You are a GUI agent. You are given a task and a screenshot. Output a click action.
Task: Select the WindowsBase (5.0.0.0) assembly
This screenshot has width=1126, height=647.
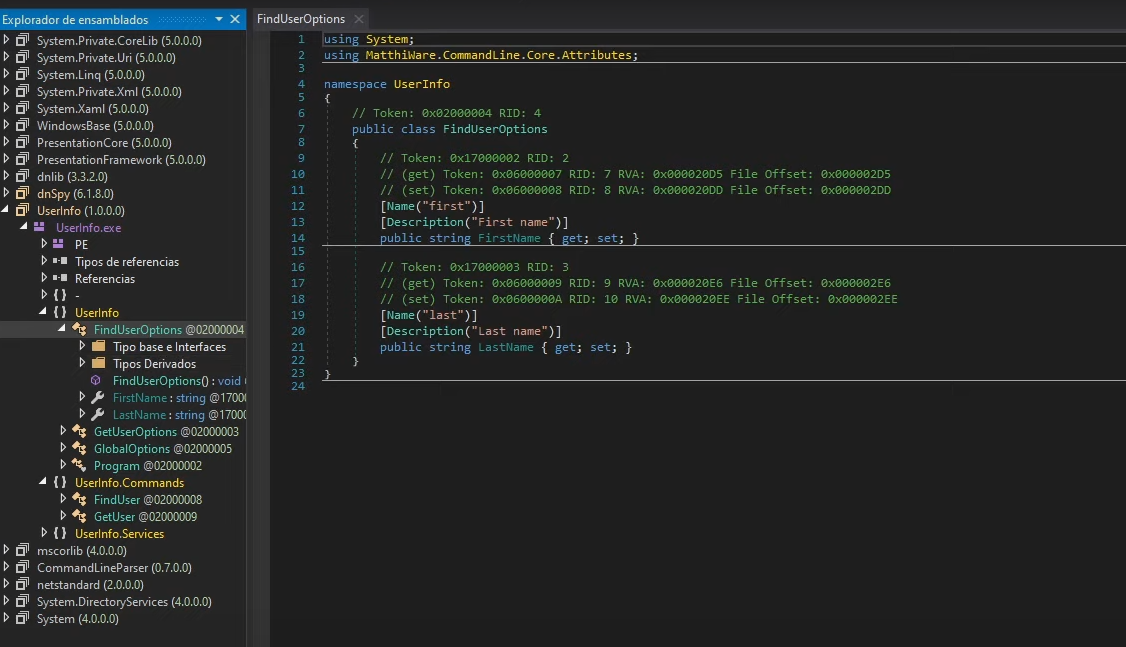pos(96,126)
